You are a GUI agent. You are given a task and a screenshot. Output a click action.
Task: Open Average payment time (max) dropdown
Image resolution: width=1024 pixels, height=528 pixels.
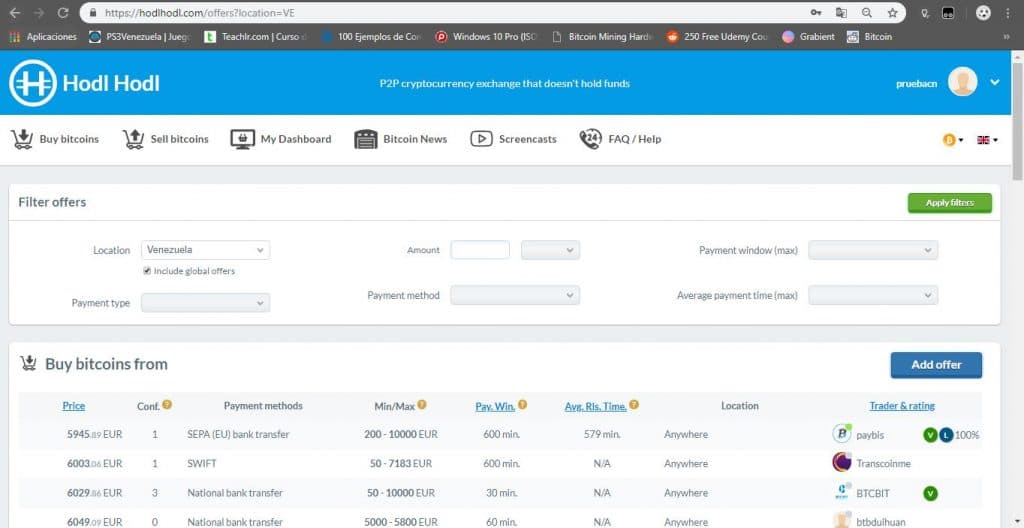[873, 295]
